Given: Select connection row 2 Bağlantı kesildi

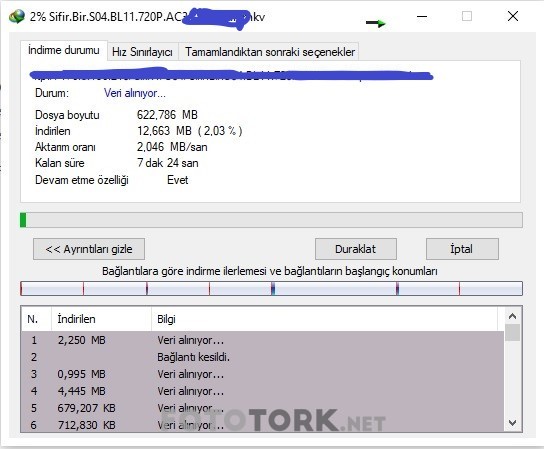Looking at the screenshot, I should point(262,357).
